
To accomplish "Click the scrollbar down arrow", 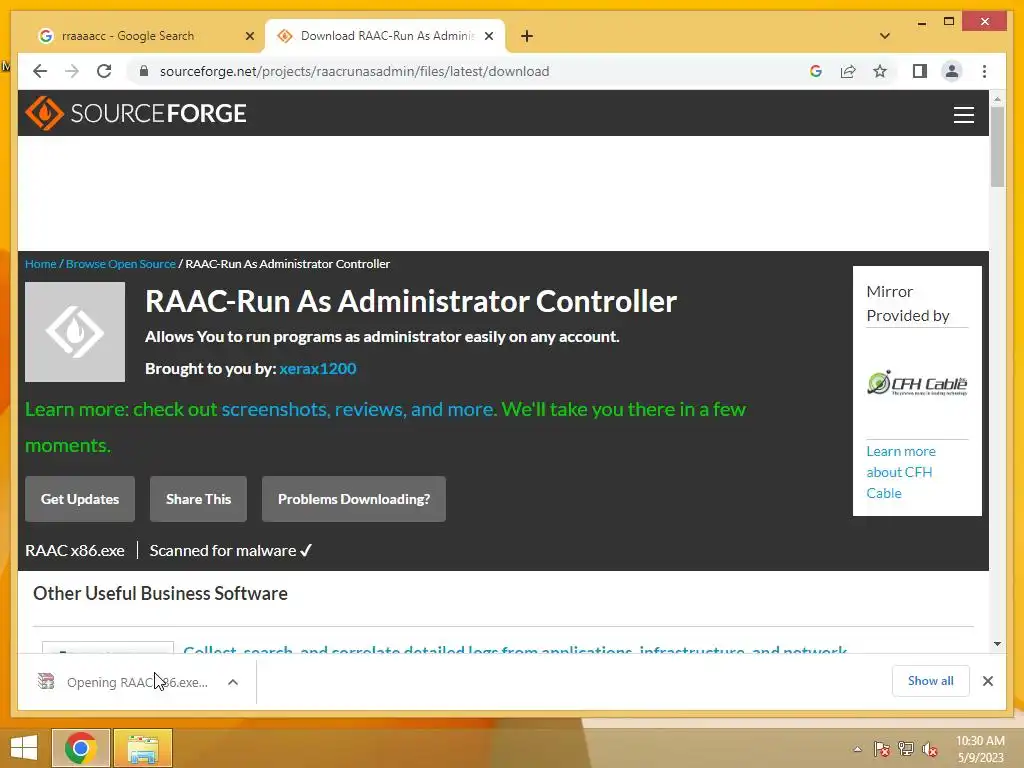I will [x=997, y=644].
